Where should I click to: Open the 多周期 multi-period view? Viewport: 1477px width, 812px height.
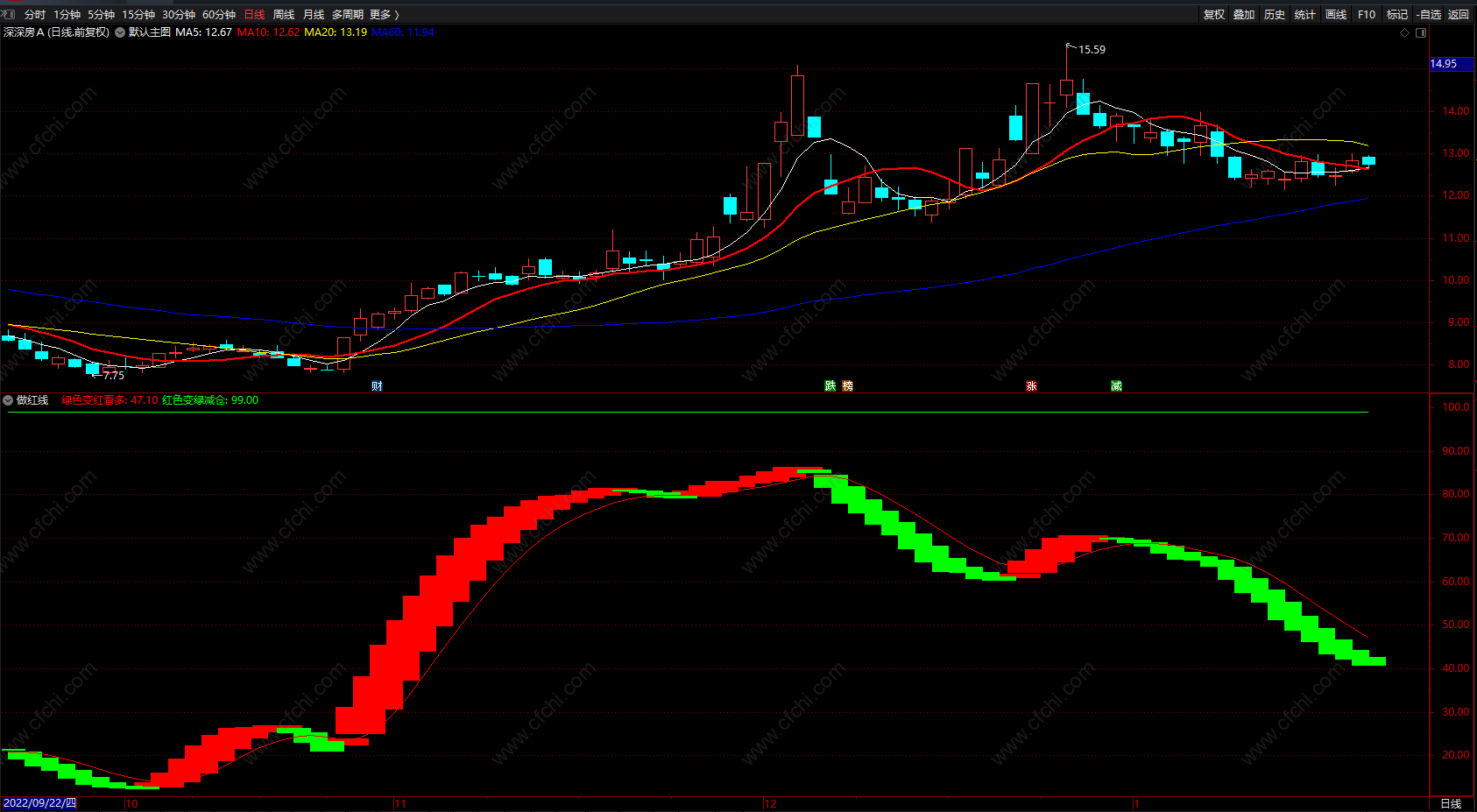tap(348, 14)
